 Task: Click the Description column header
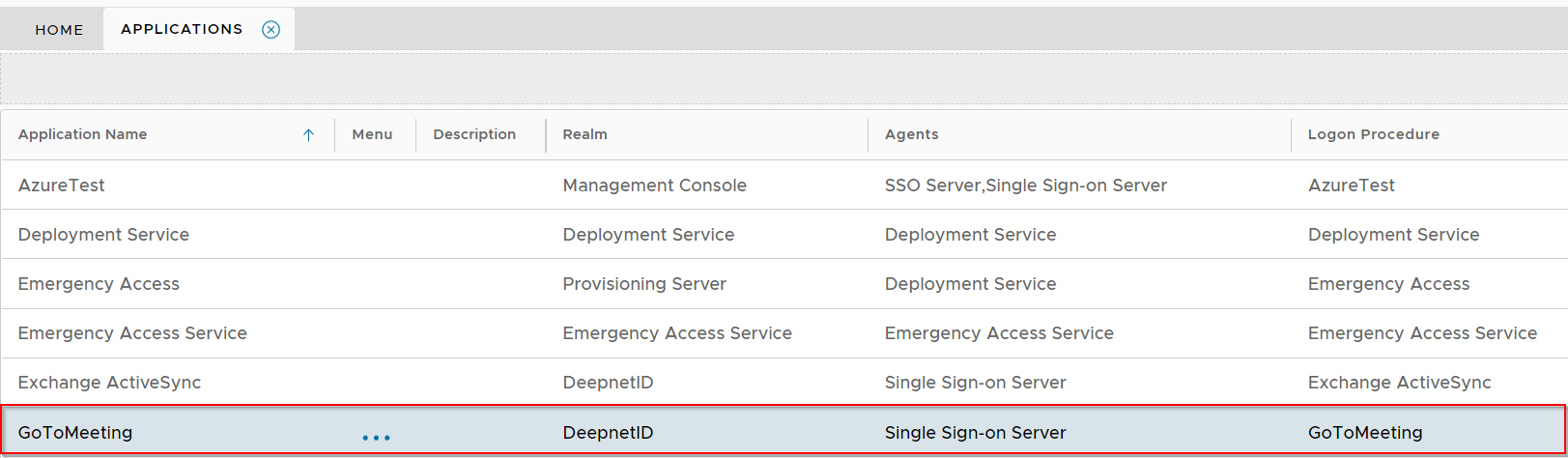[x=474, y=134]
